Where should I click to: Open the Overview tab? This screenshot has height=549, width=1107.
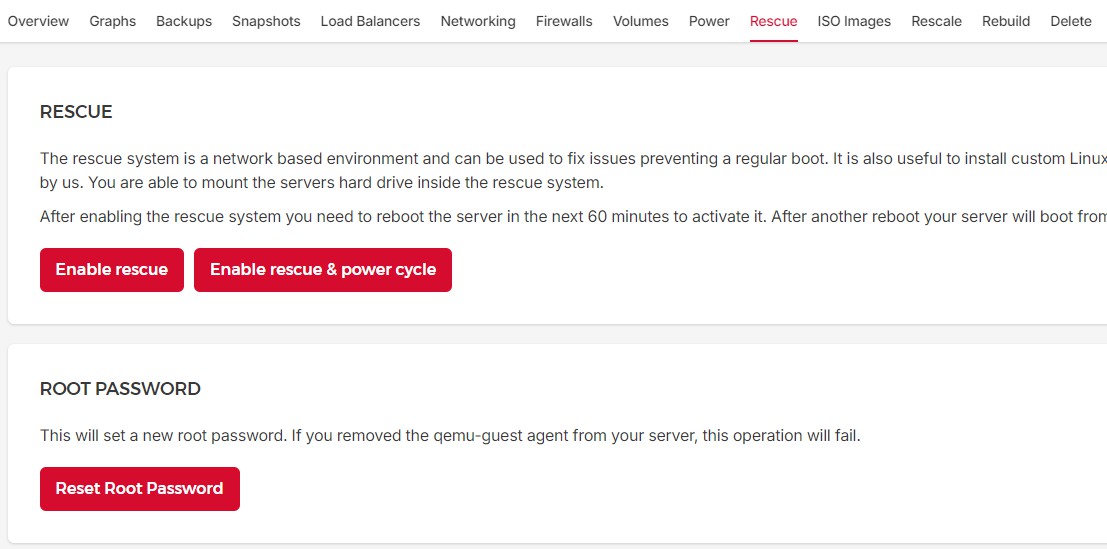click(x=38, y=21)
